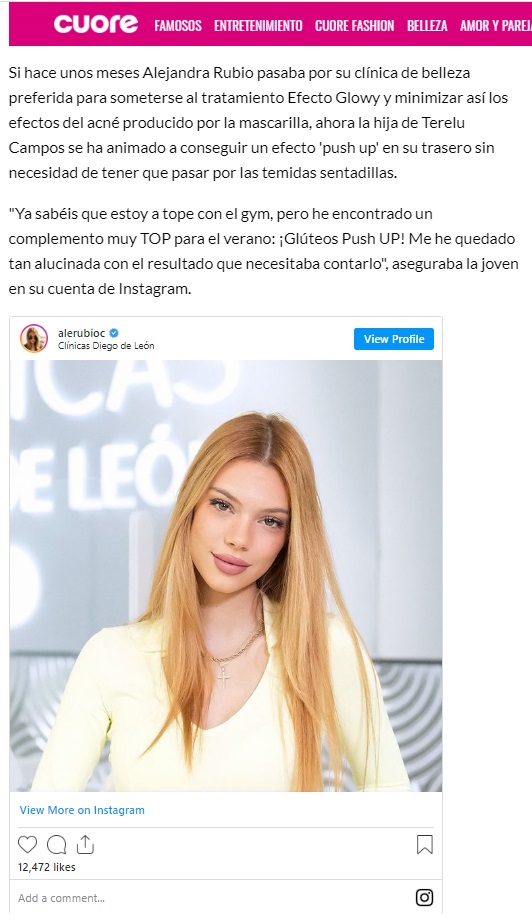Image resolution: width=532 pixels, height=923 pixels.
Task: Open the Belleza menu section
Action: click(427, 26)
